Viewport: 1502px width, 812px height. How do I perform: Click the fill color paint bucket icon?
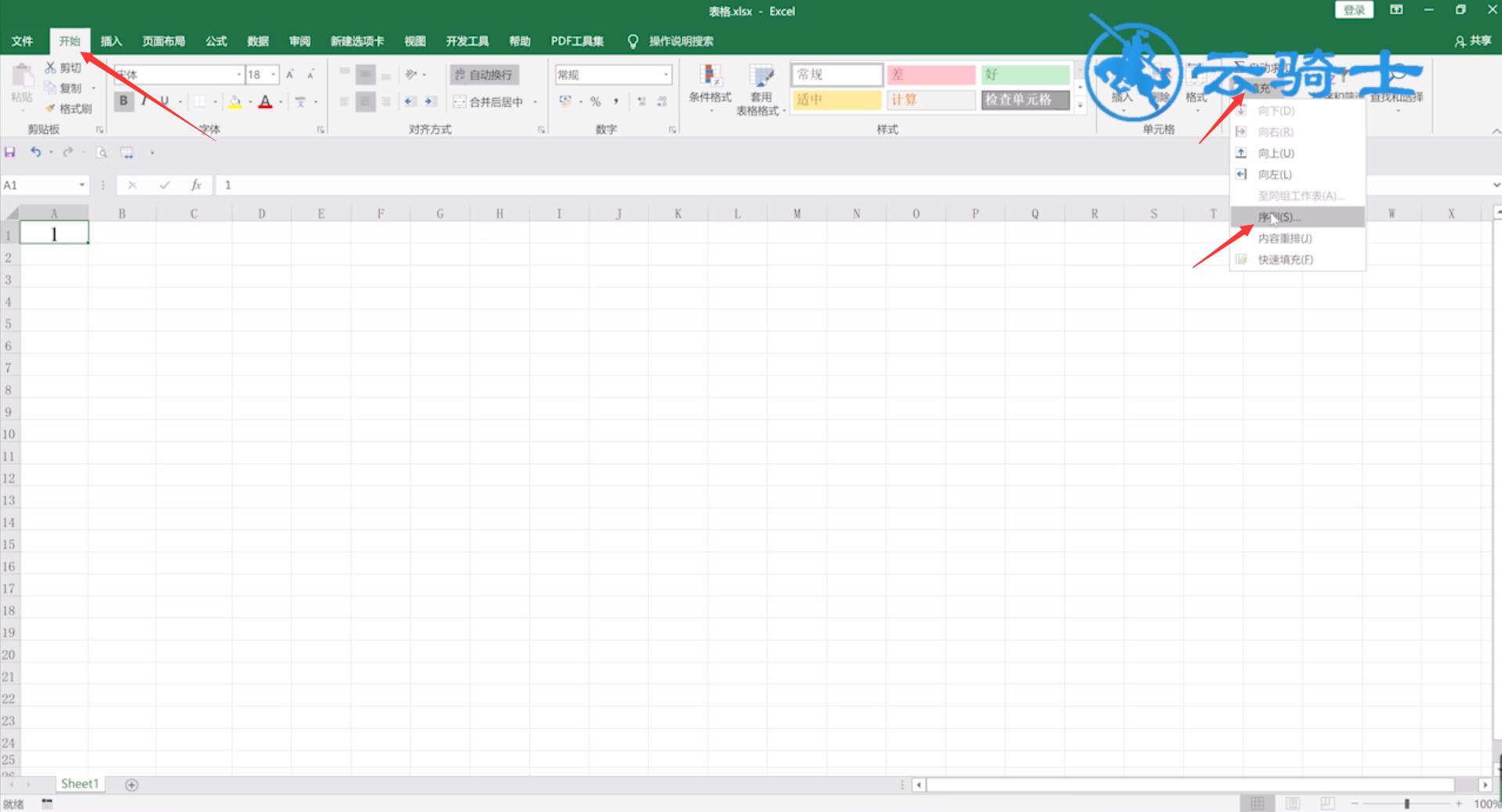coord(234,101)
